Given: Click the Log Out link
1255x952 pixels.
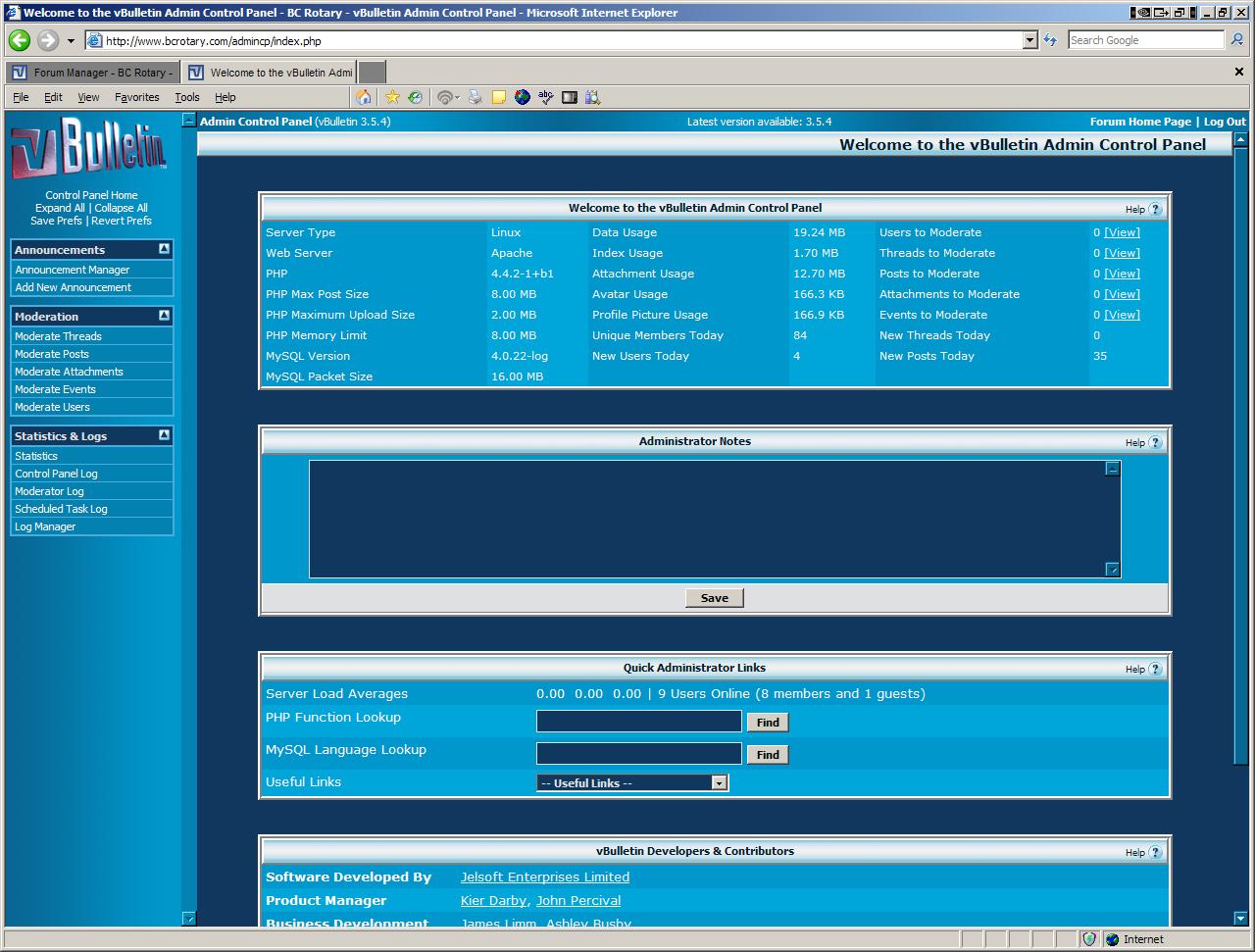Looking at the screenshot, I should point(1225,122).
